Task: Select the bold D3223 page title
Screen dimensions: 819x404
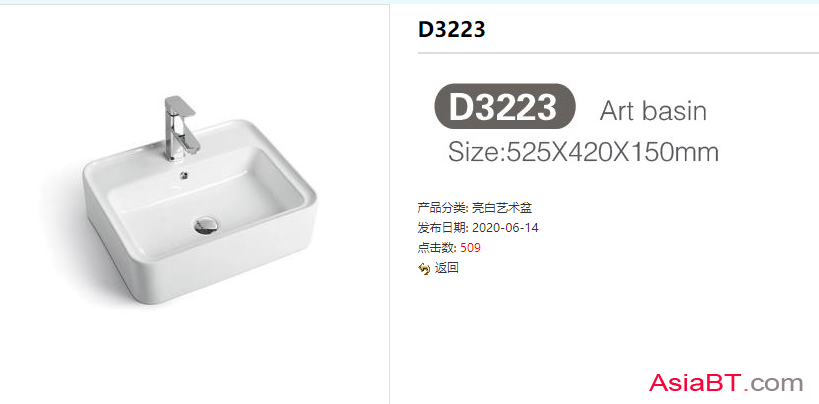Action: click(x=452, y=30)
